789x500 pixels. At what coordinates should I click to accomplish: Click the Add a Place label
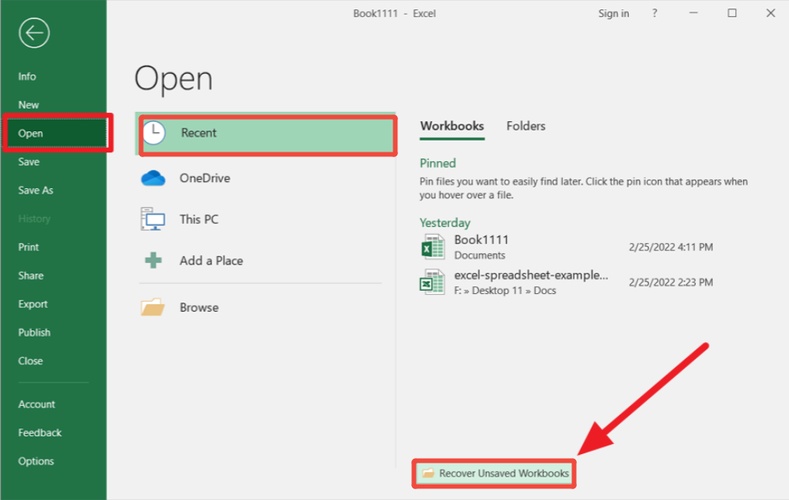point(211,261)
